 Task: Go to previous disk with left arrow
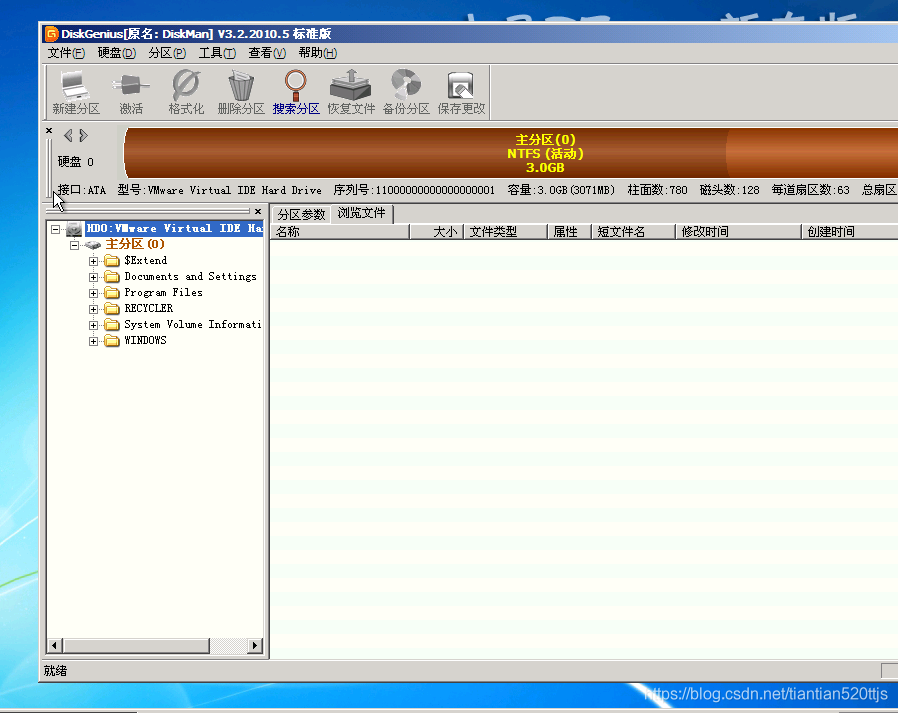(x=68, y=136)
